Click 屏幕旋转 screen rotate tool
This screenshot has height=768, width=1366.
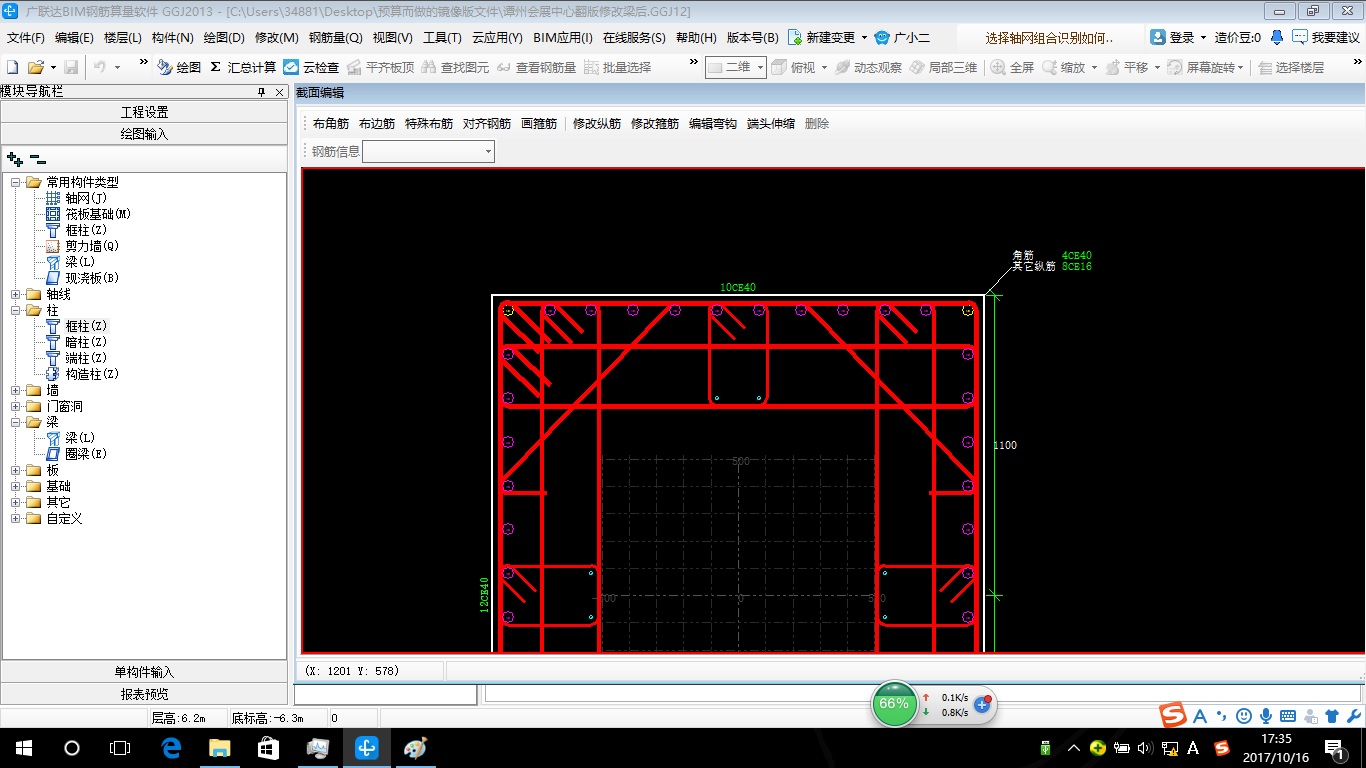(1201, 67)
